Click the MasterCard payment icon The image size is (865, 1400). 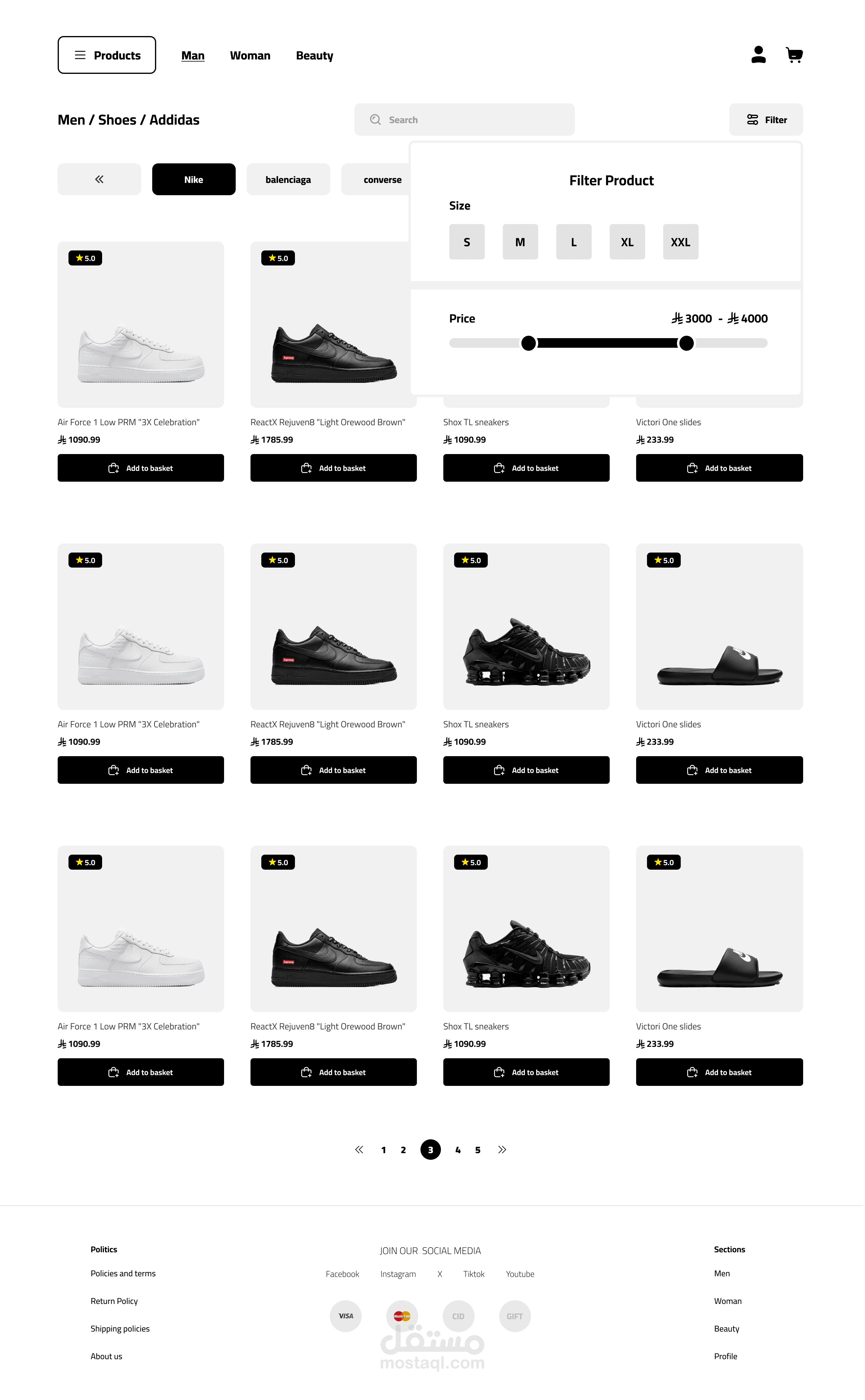pyautogui.click(x=402, y=1316)
